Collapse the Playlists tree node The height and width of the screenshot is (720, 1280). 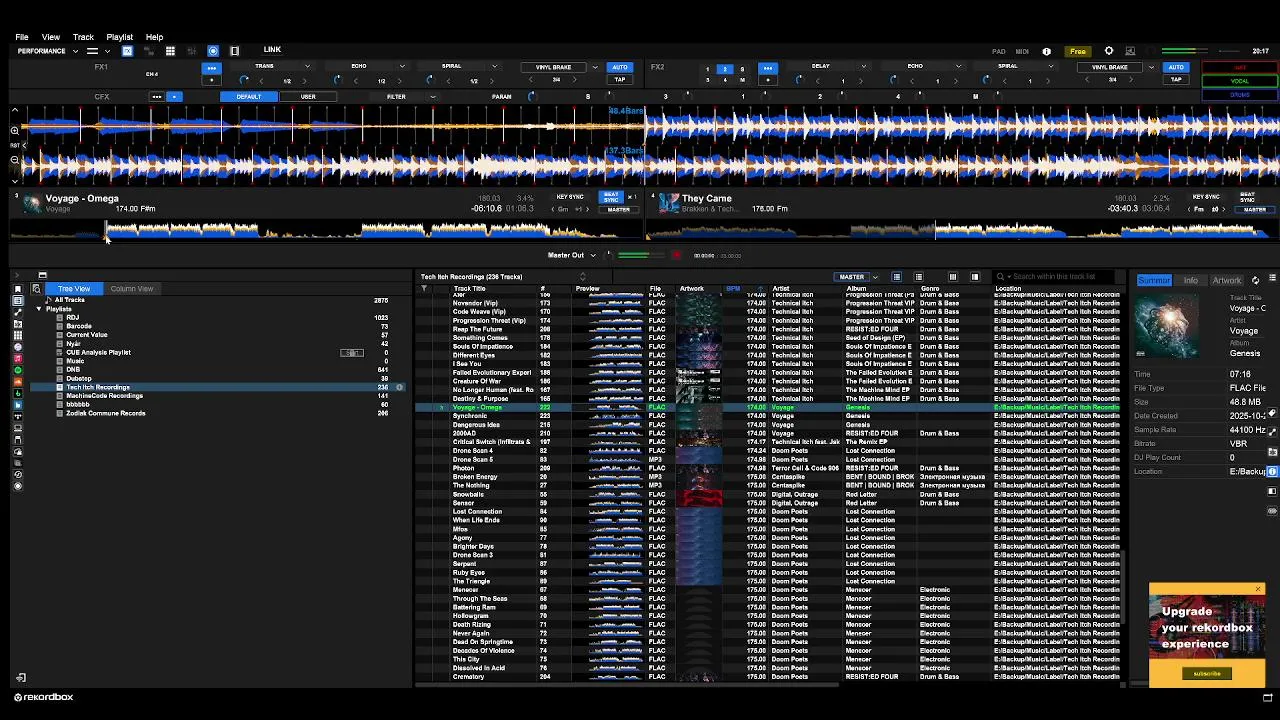39,309
